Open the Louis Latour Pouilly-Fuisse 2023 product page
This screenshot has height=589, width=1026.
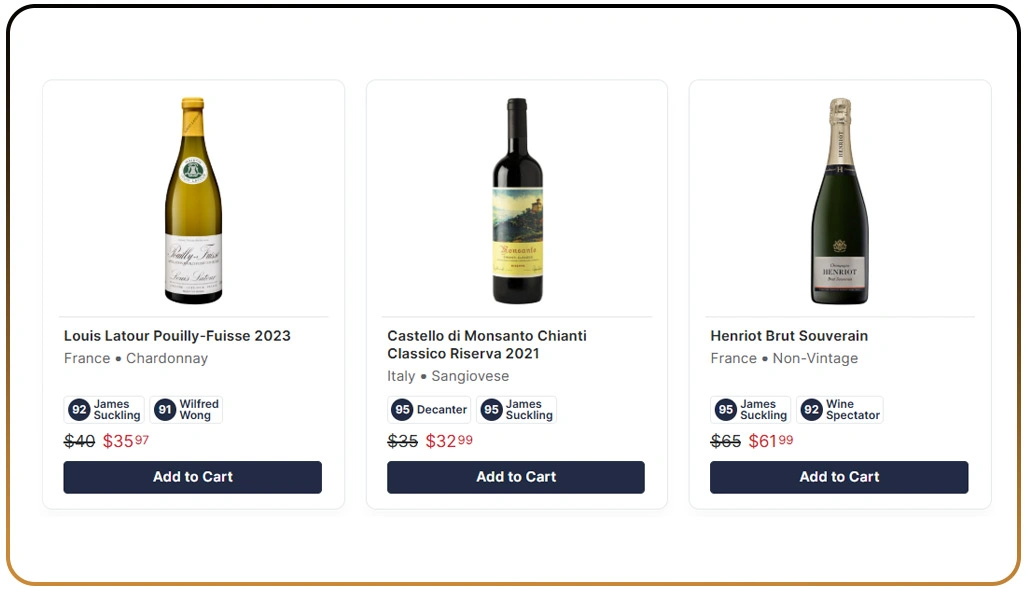(x=176, y=335)
